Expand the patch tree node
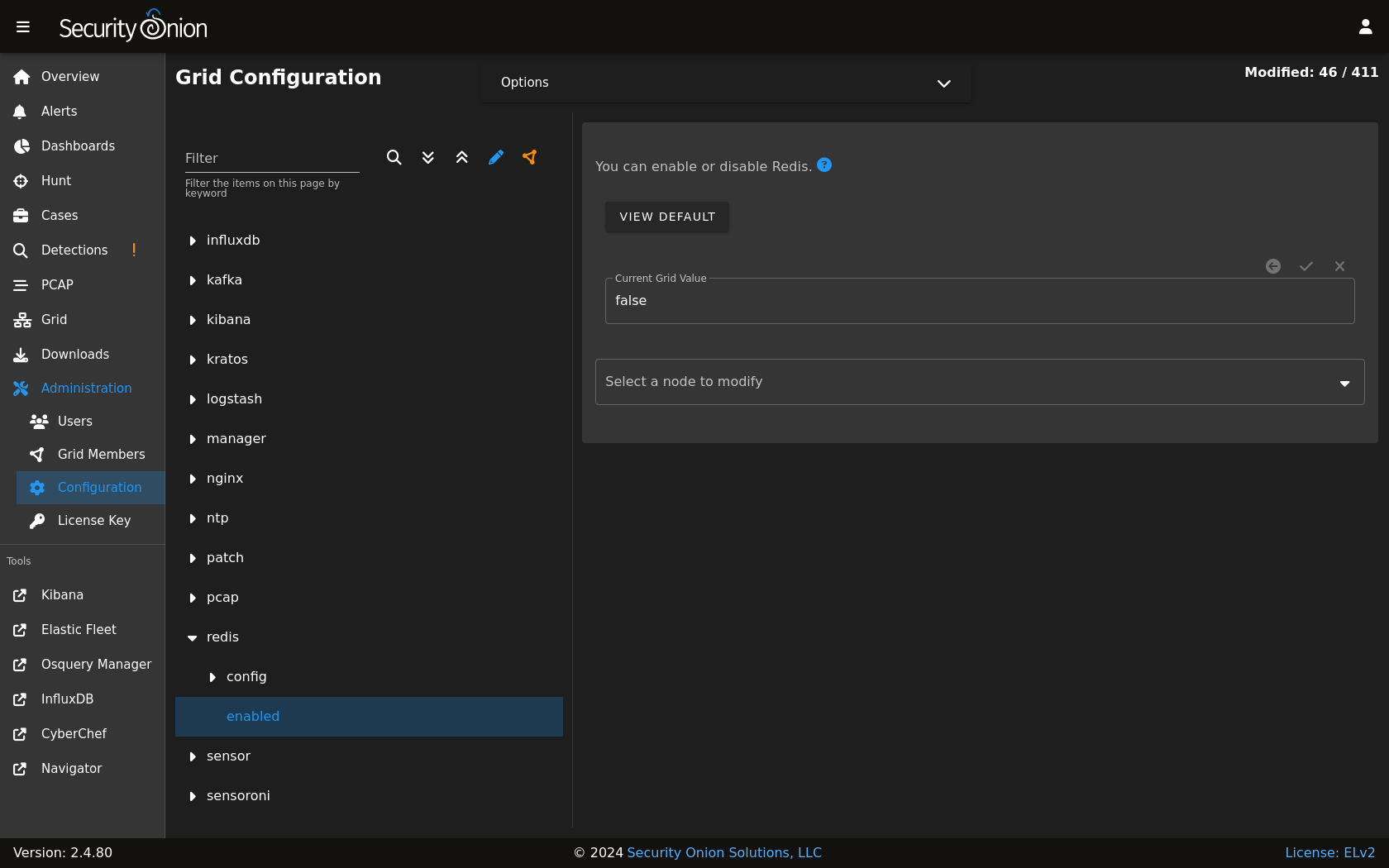The width and height of the screenshot is (1389, 868). pos(193,558)
